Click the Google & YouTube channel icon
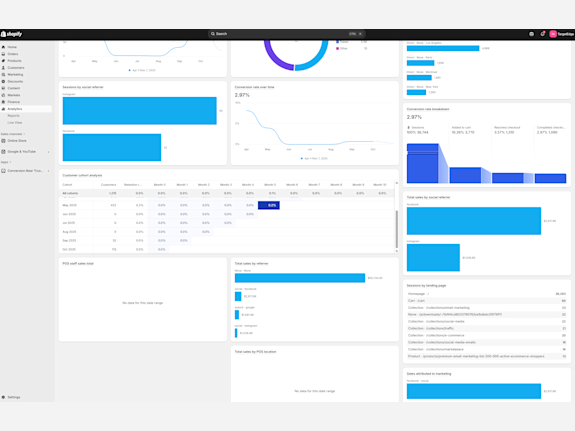Image resolution: width=575 pixels, height=431 pixels. point(3,151)
